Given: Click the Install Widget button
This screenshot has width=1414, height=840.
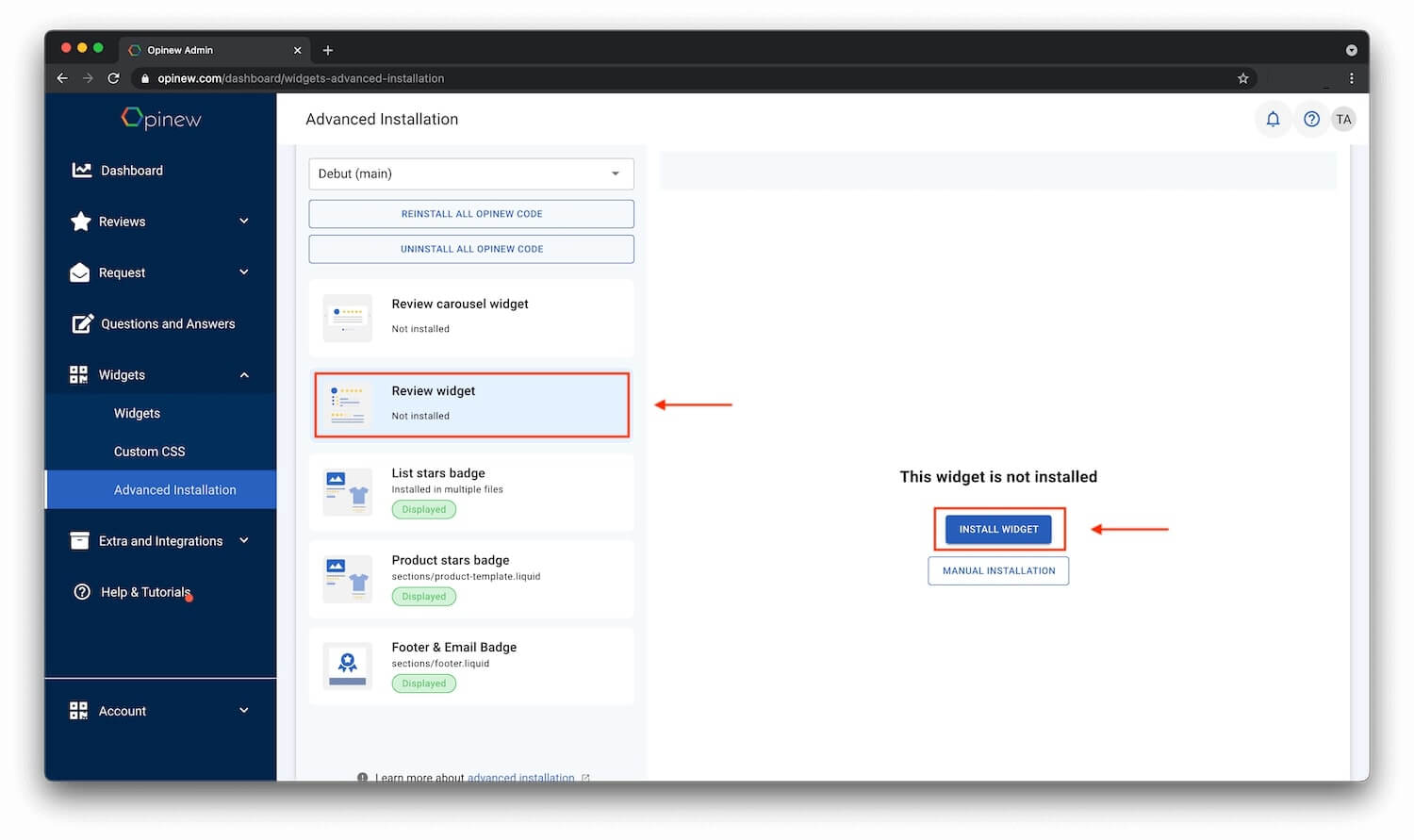Looking at the screenshot, I should [x=998, y=529].
